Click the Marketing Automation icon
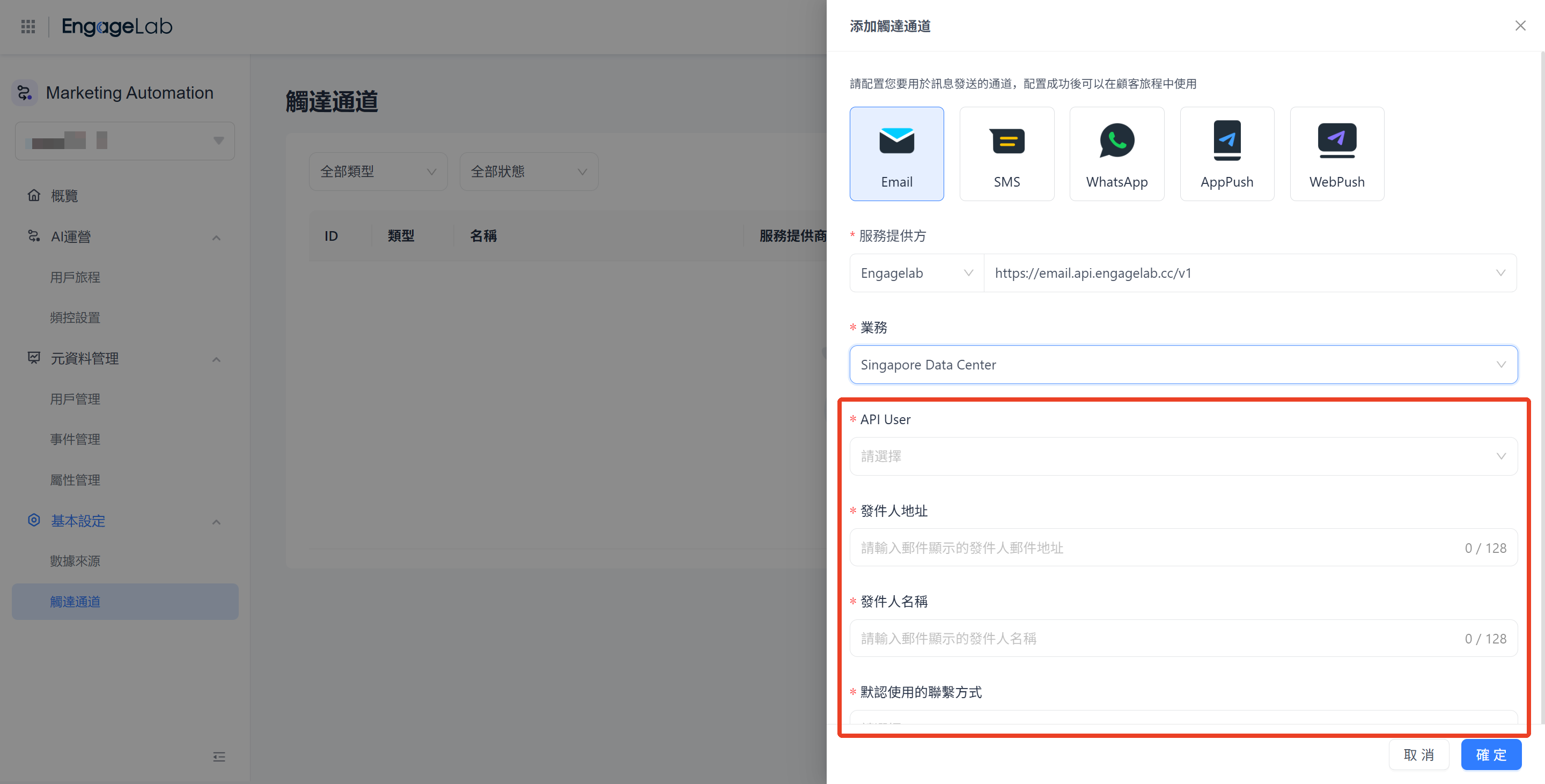The height and width of the screenshot is (784, 1545). [24, 92]
